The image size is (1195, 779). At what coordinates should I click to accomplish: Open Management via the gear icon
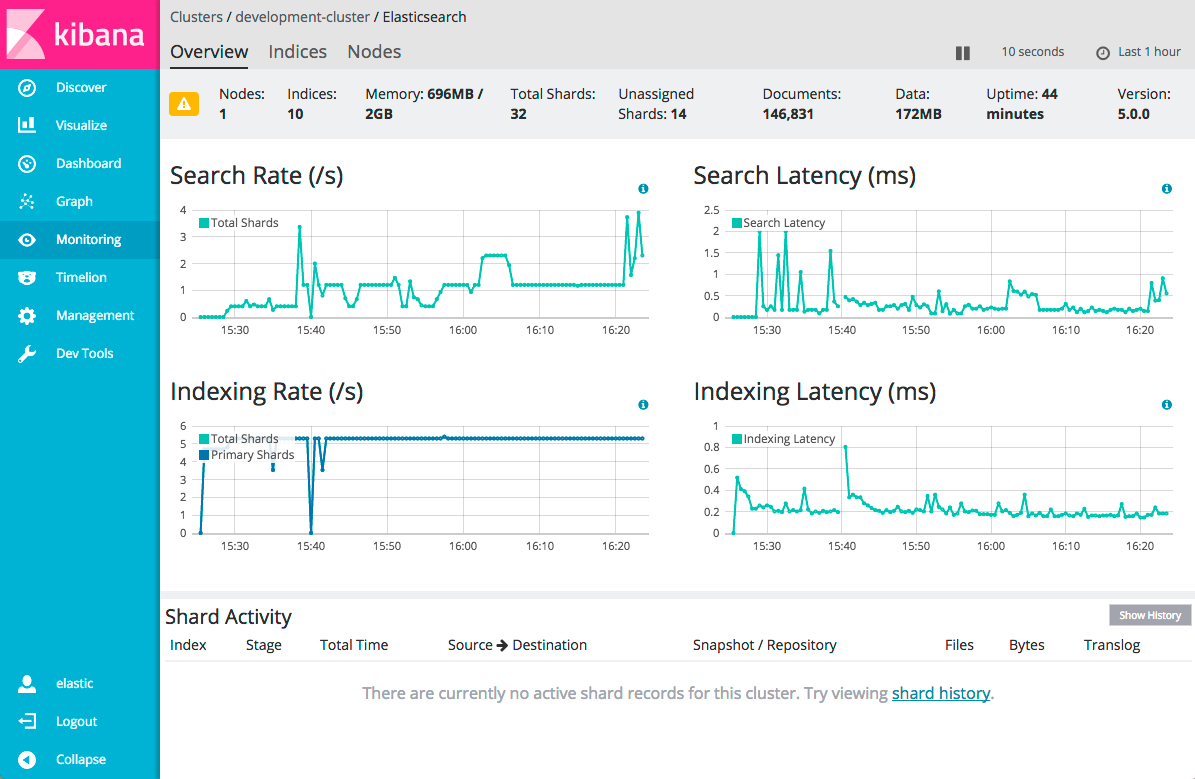coord(27,316)
